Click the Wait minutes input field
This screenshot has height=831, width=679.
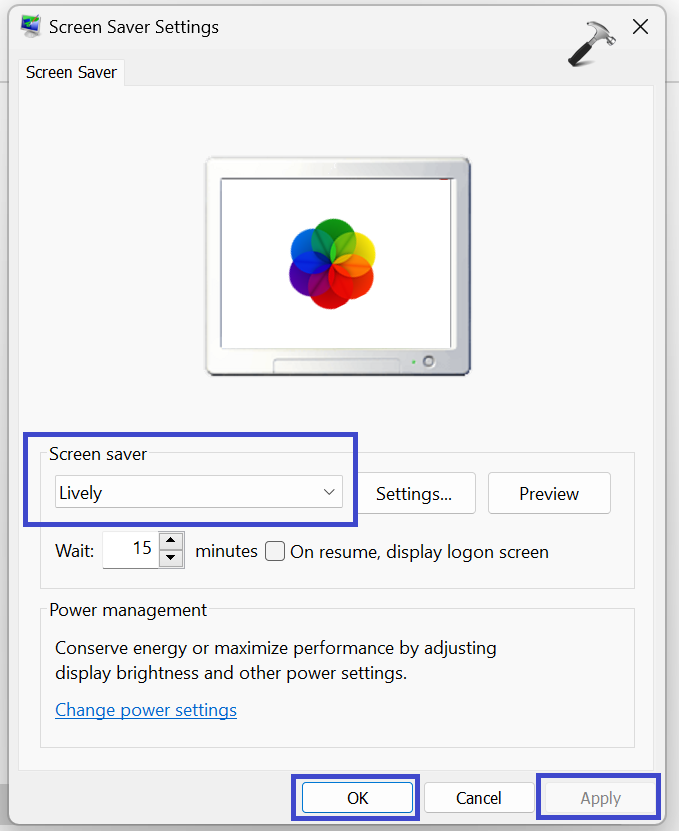(130, 550)
